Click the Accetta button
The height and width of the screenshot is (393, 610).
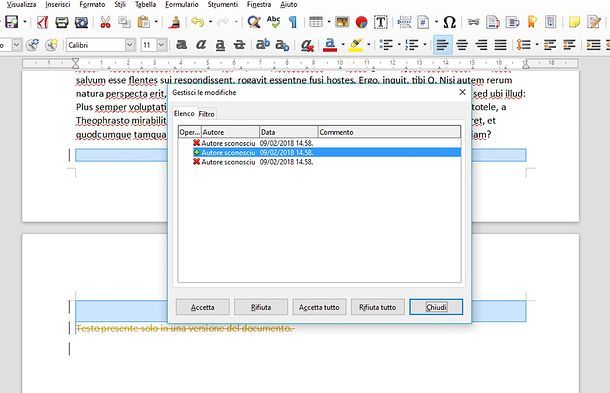pos(202,307)
